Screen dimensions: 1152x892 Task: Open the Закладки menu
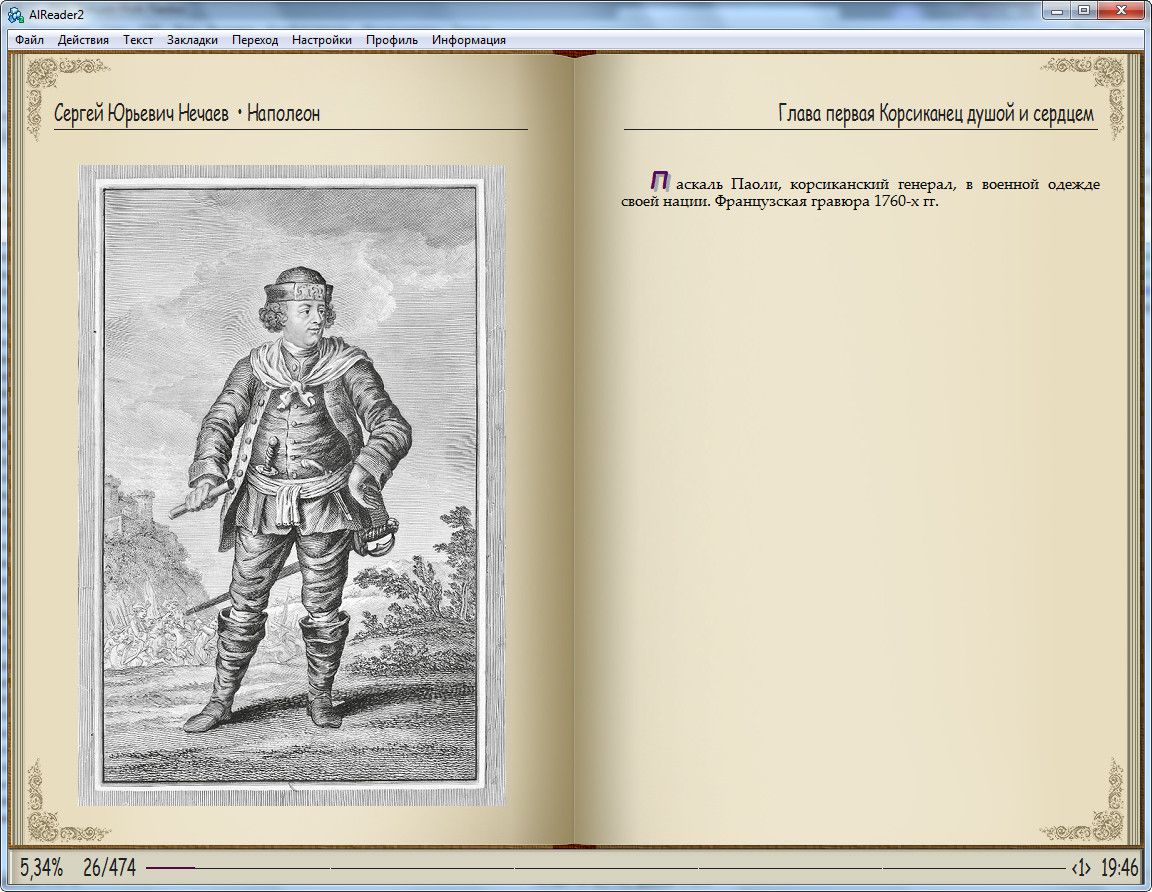192,40
